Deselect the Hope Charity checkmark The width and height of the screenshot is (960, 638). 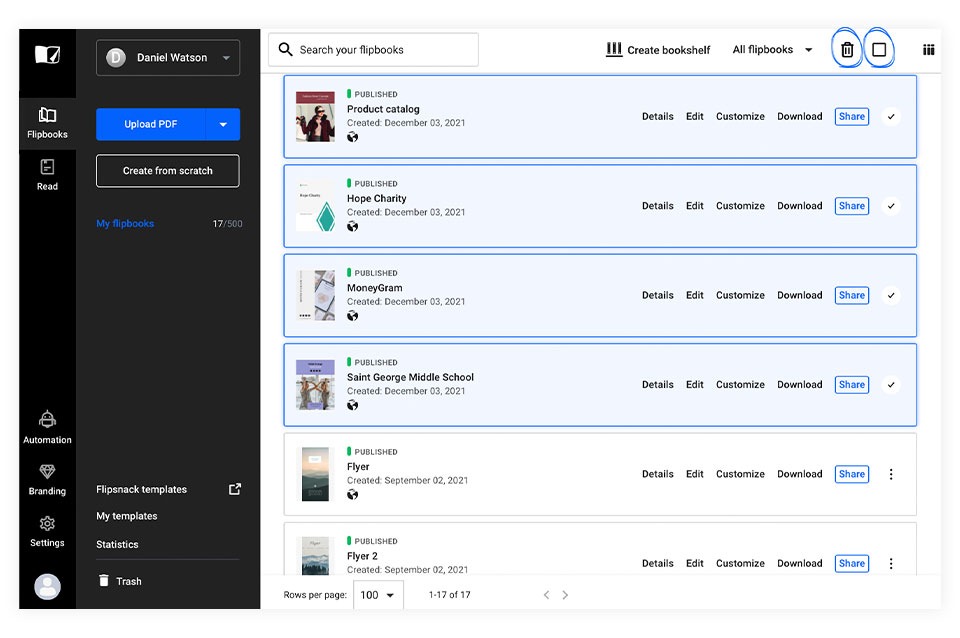pyautogui.click(x=891, y=206)
